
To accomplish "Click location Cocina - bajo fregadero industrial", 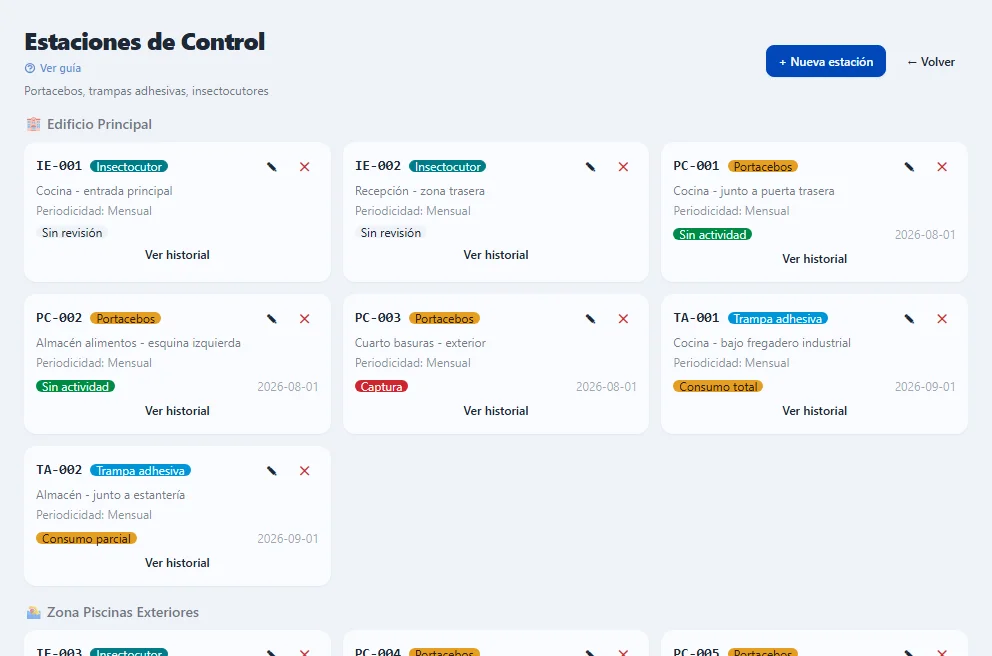I will pyautogui.click(x=762, y=343).
